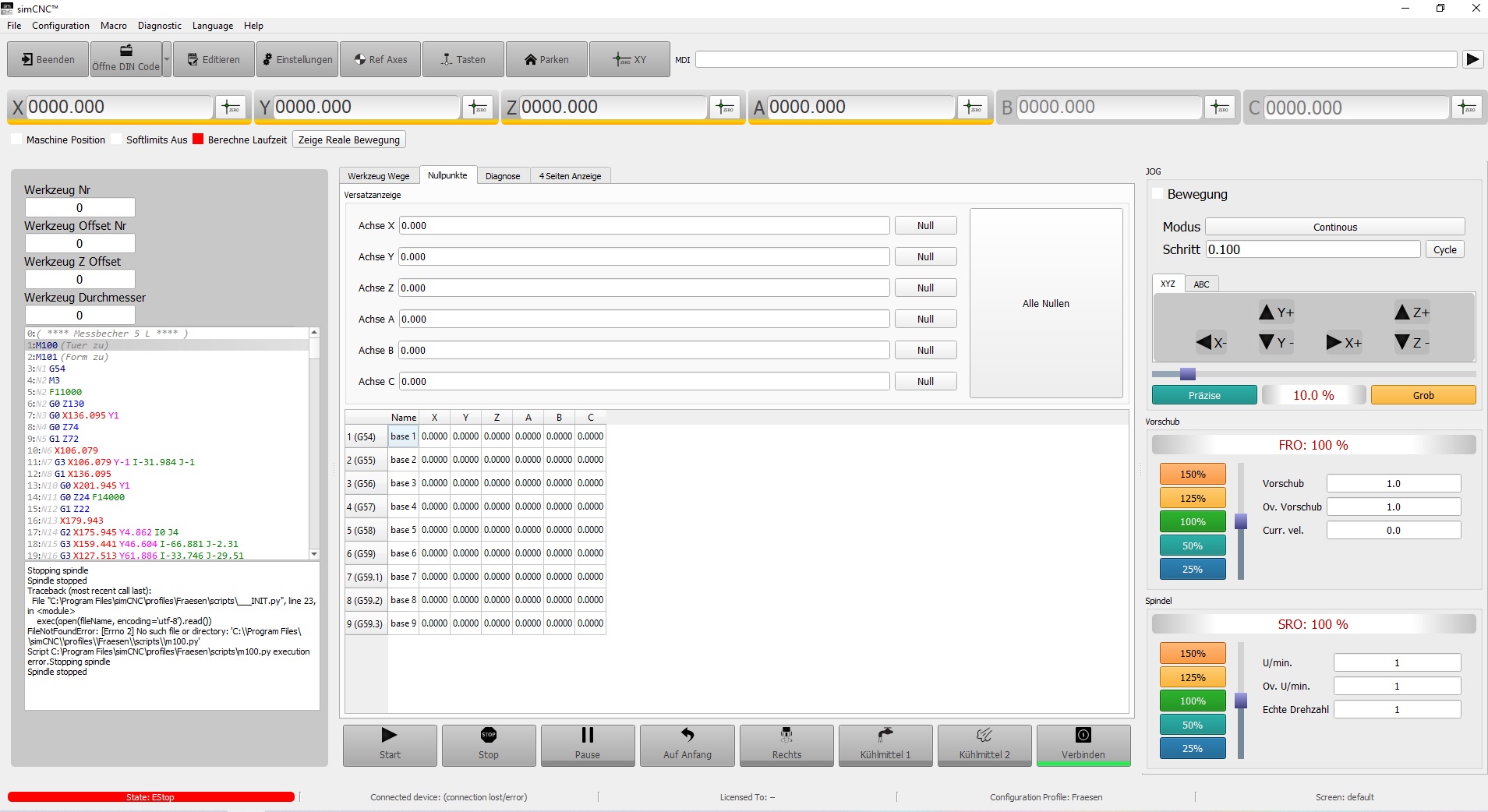This screenshot has width=1488, height=812.
Task: Enable the Bewegung checkbox
Action: coord(1158,194)
